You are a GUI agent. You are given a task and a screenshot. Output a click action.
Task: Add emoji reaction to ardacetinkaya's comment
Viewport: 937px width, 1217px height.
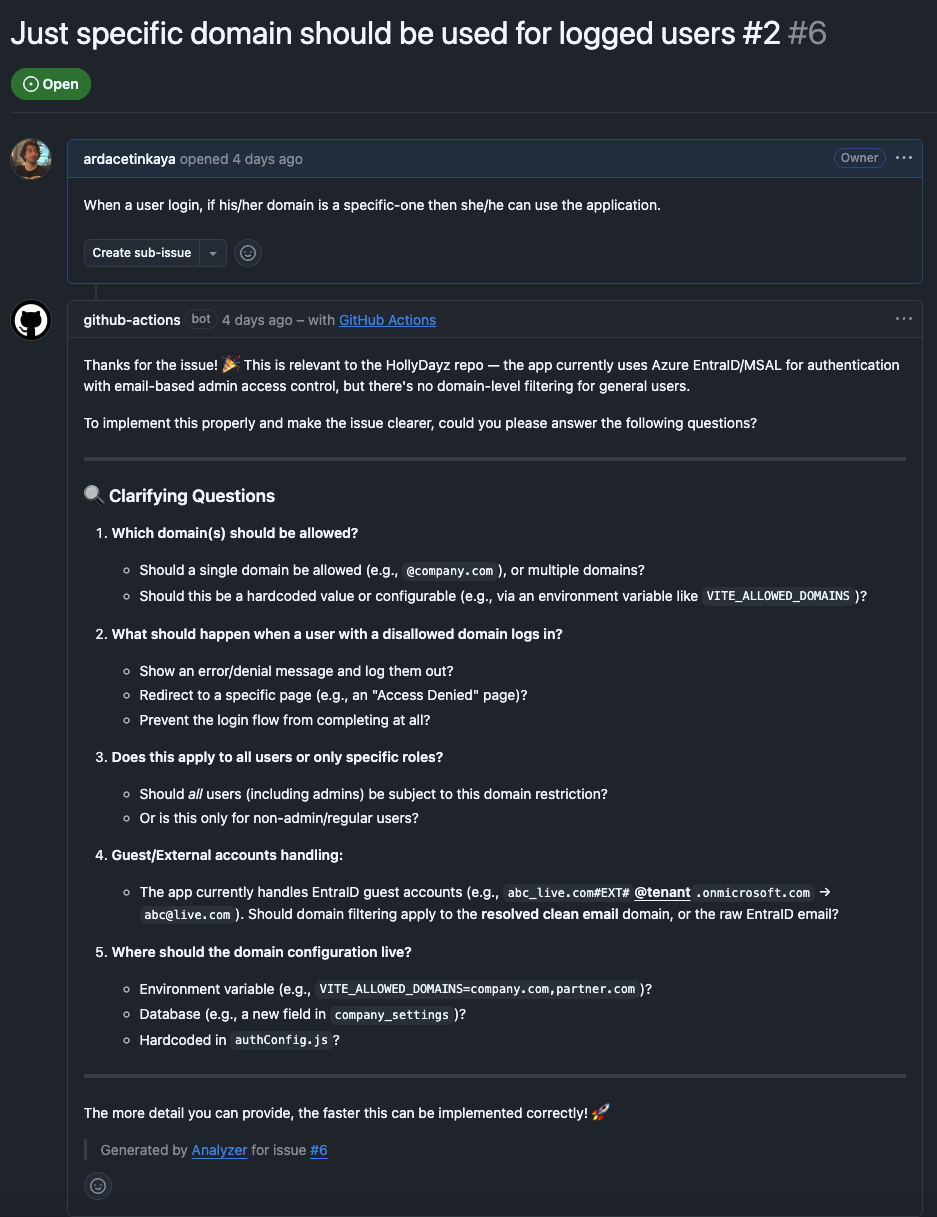[248, 253]
